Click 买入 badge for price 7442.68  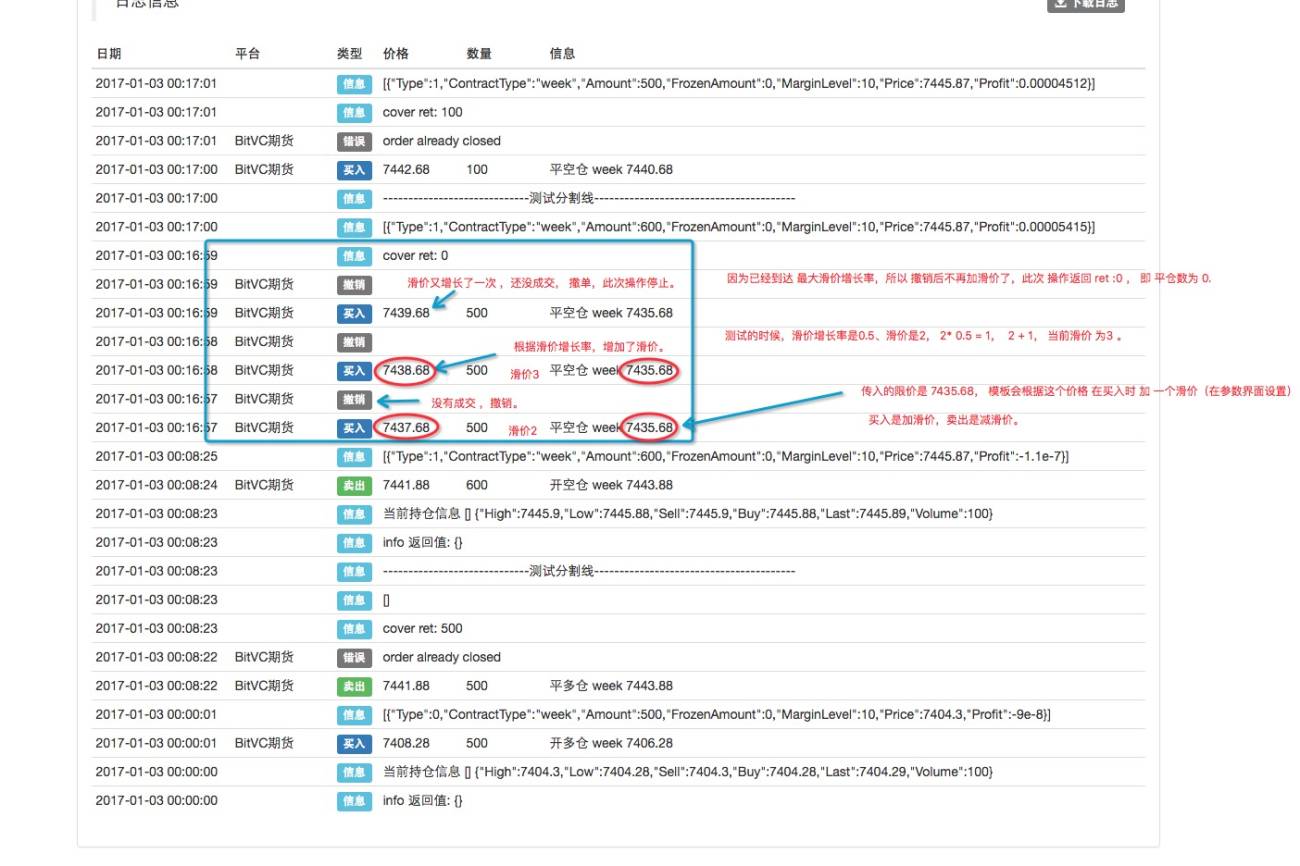(x=354, y=171)
